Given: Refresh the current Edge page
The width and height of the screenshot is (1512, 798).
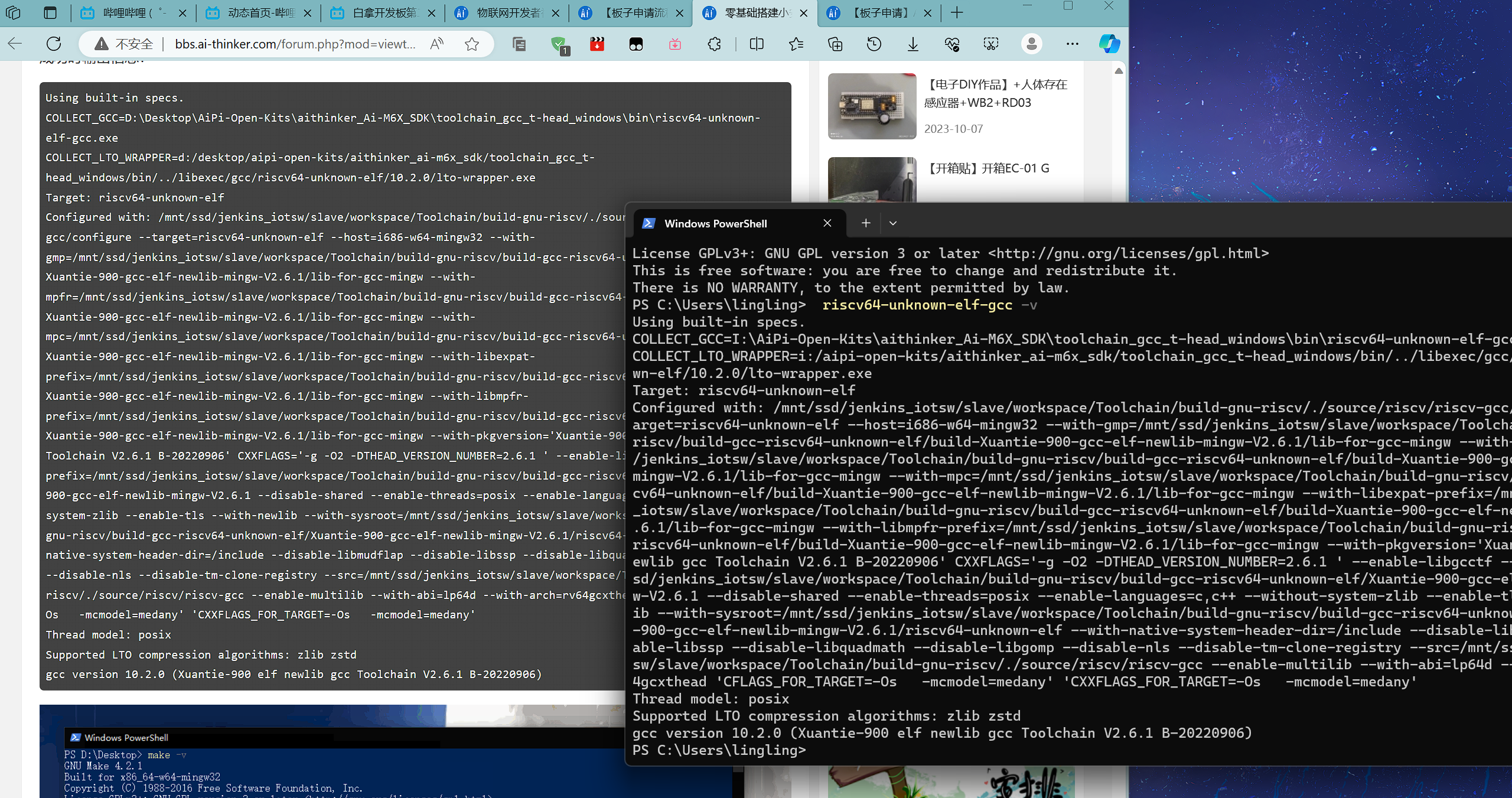Looking at the screenshot, I should tap(54, 44).
